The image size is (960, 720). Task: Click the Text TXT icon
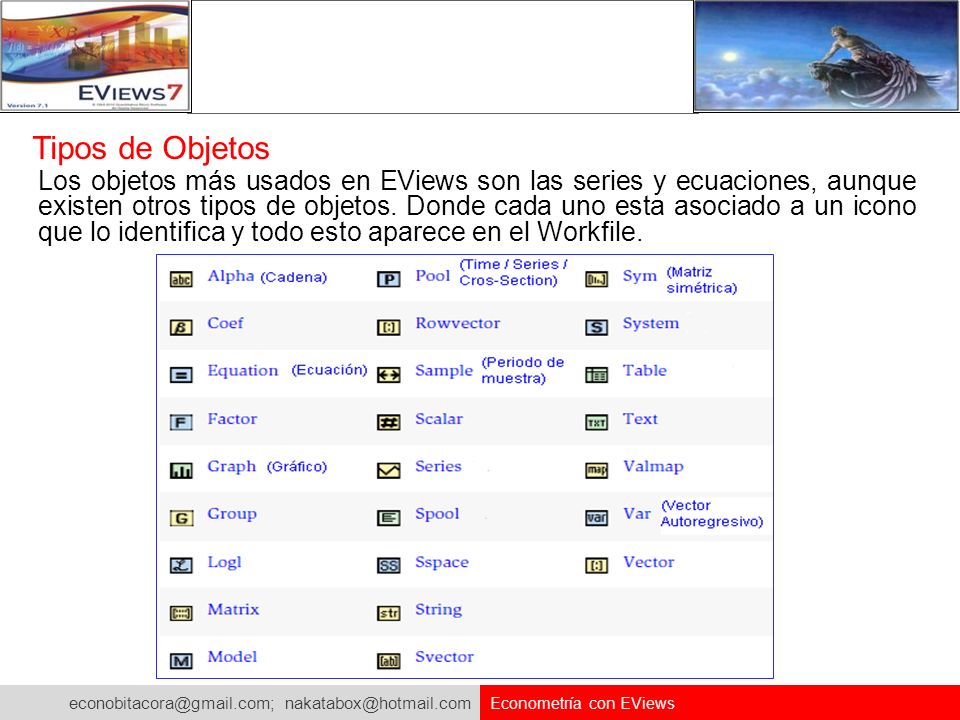coord(597,422)
